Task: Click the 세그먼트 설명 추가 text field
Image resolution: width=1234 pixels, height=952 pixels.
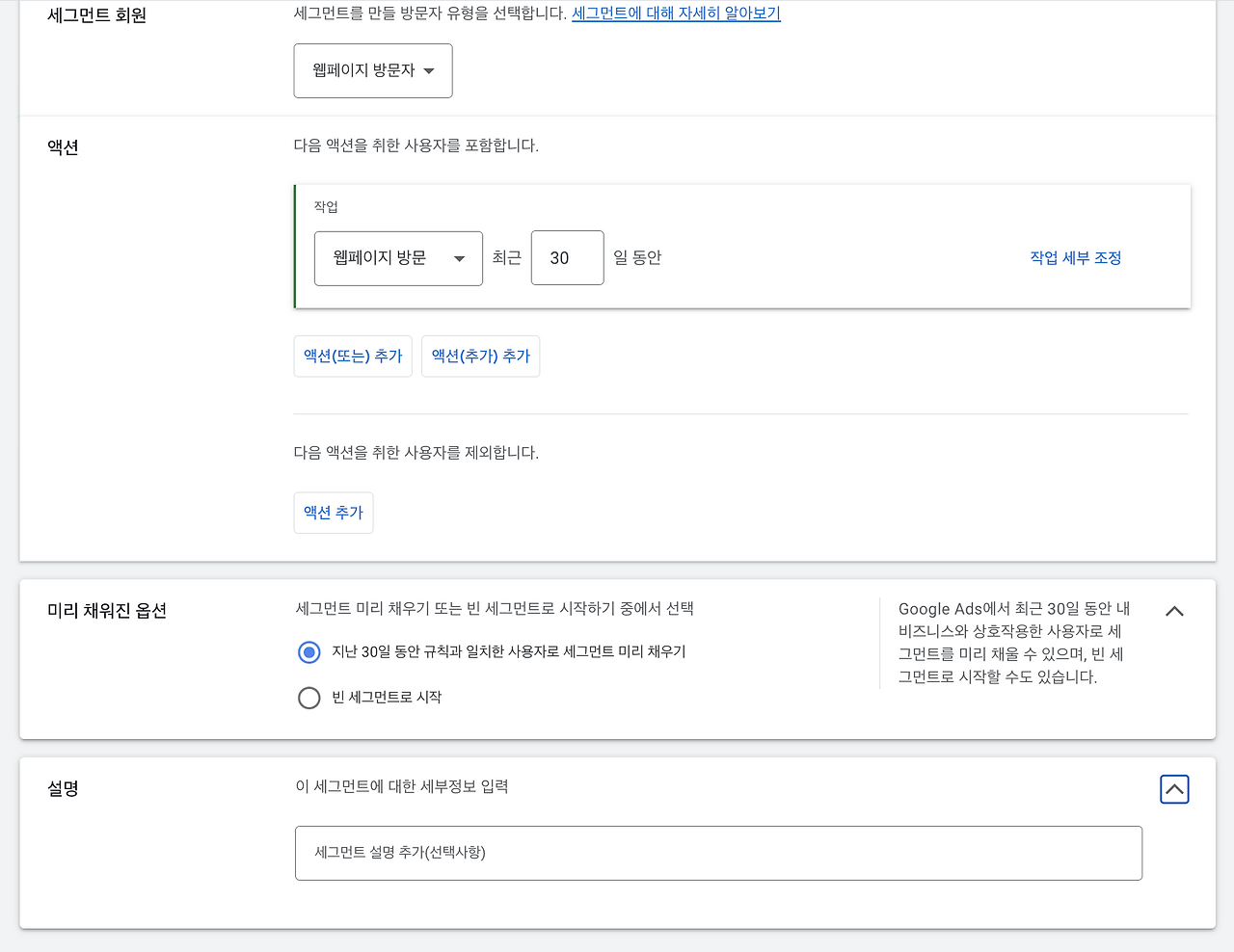Action: click(717, 853)
